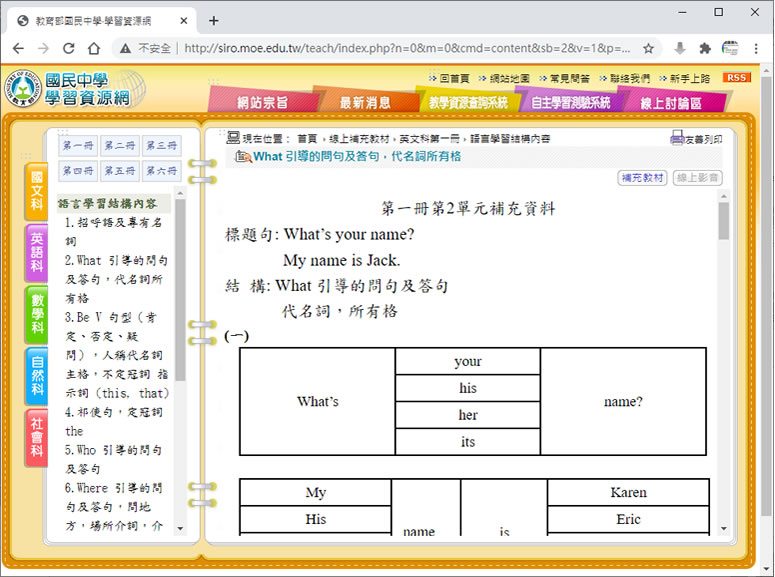
Task: Click the 補充教材 button
Action: pos(642,178)
